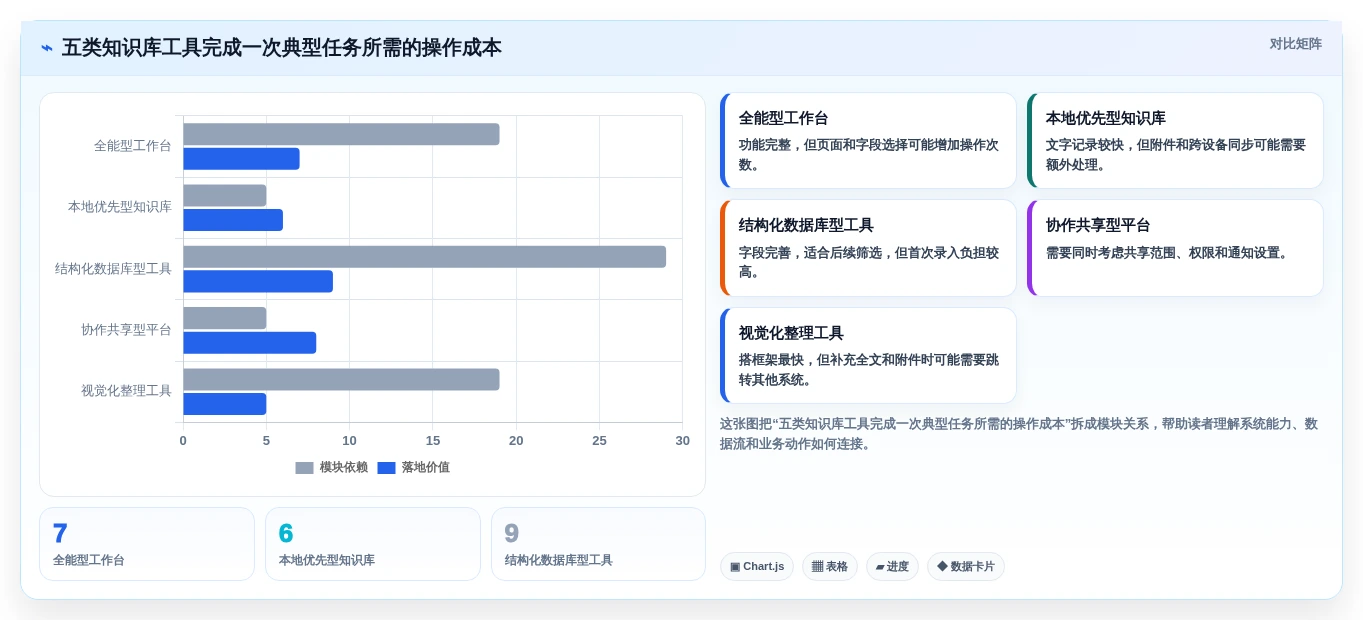Click the stat card showing 7
This screenshot has width=1363, height=620.
tap(147, 544)
